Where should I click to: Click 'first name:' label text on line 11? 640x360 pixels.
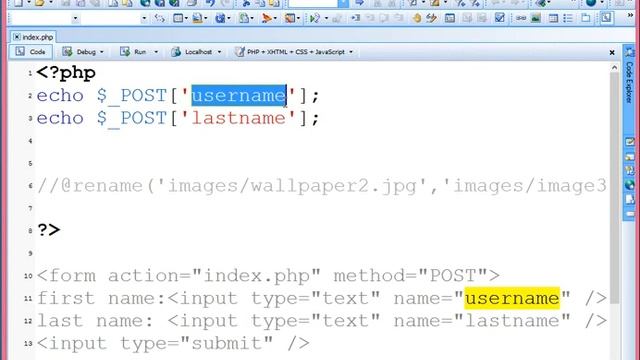tap(101, 298)
